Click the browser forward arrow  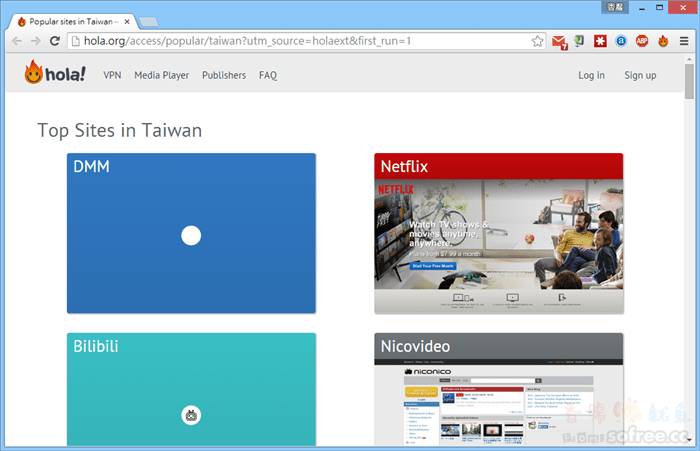[x=35, y=41]
